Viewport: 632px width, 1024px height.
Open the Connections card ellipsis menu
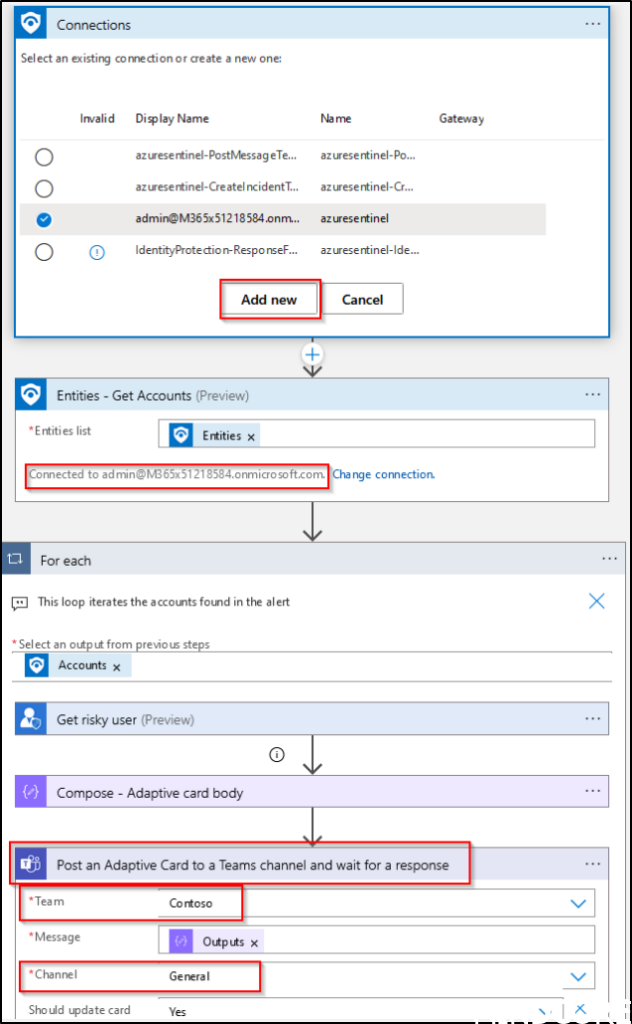593,25
